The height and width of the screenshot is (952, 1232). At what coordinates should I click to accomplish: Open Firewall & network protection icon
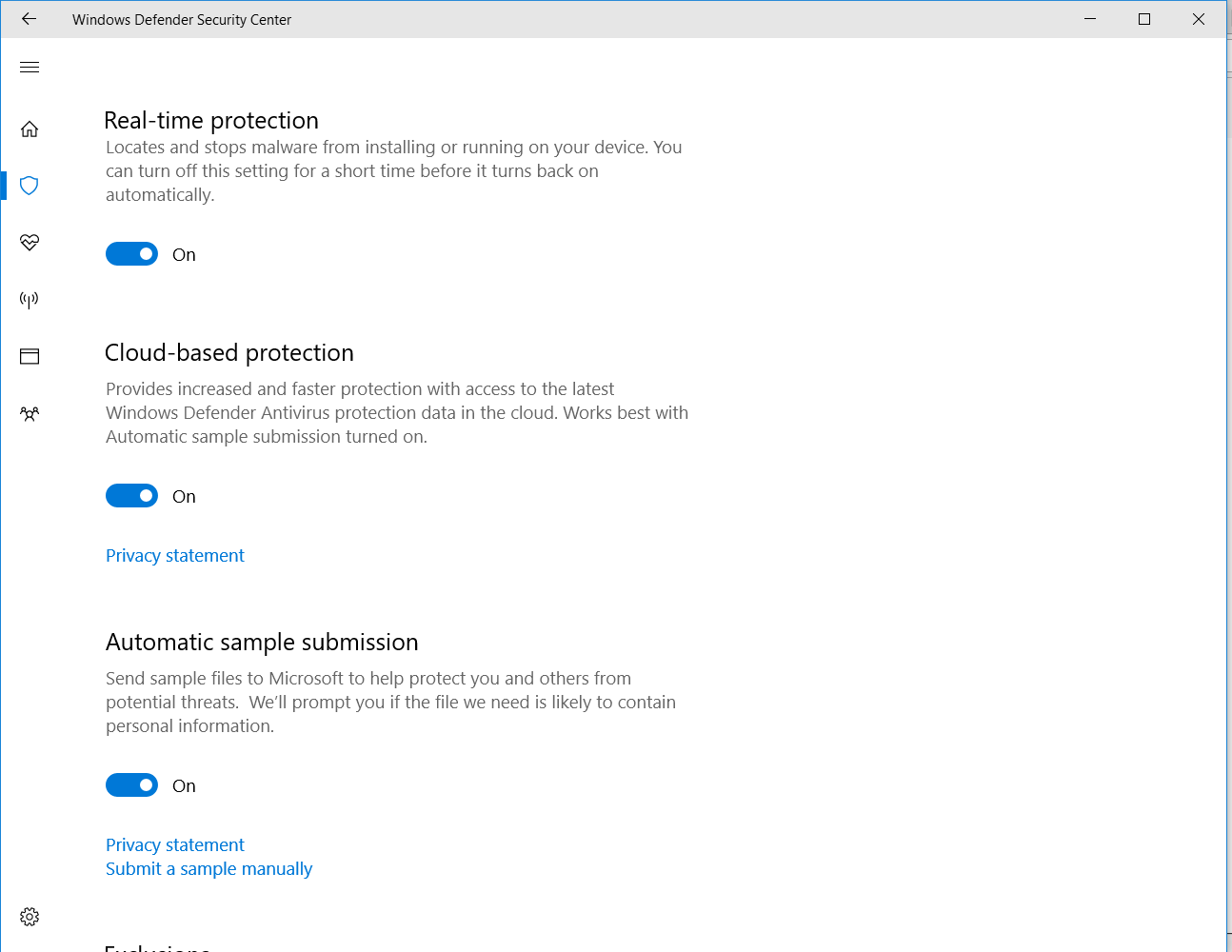pos(30,300)
